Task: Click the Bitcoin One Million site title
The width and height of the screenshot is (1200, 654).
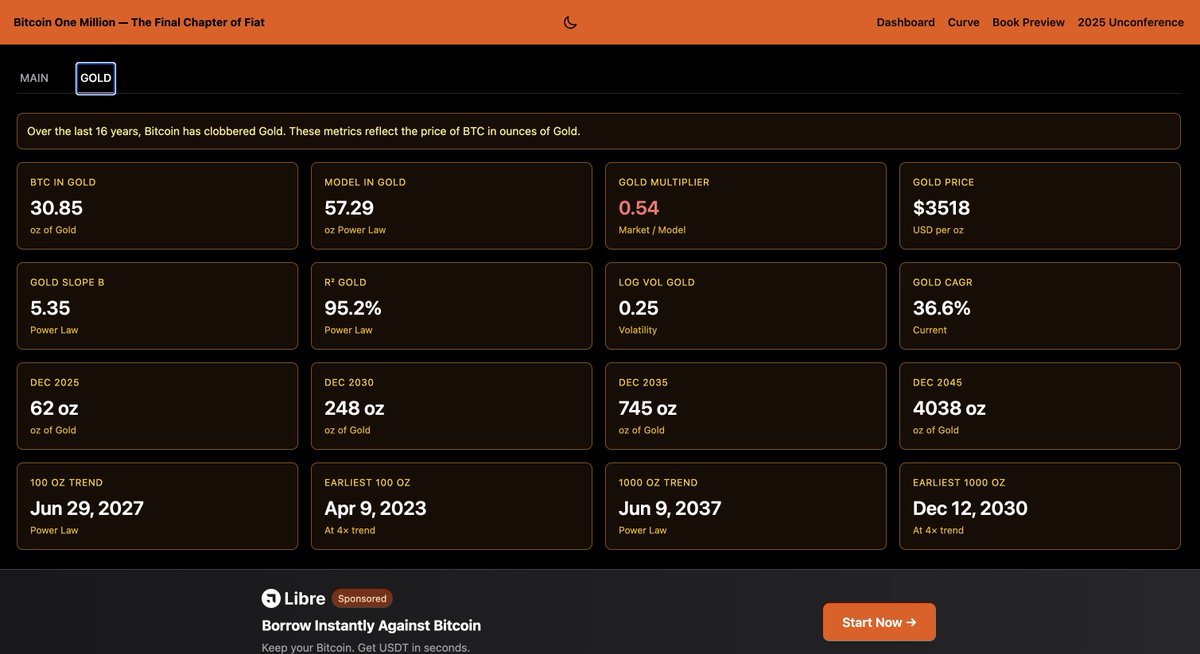Action: (x=139, y=22)
